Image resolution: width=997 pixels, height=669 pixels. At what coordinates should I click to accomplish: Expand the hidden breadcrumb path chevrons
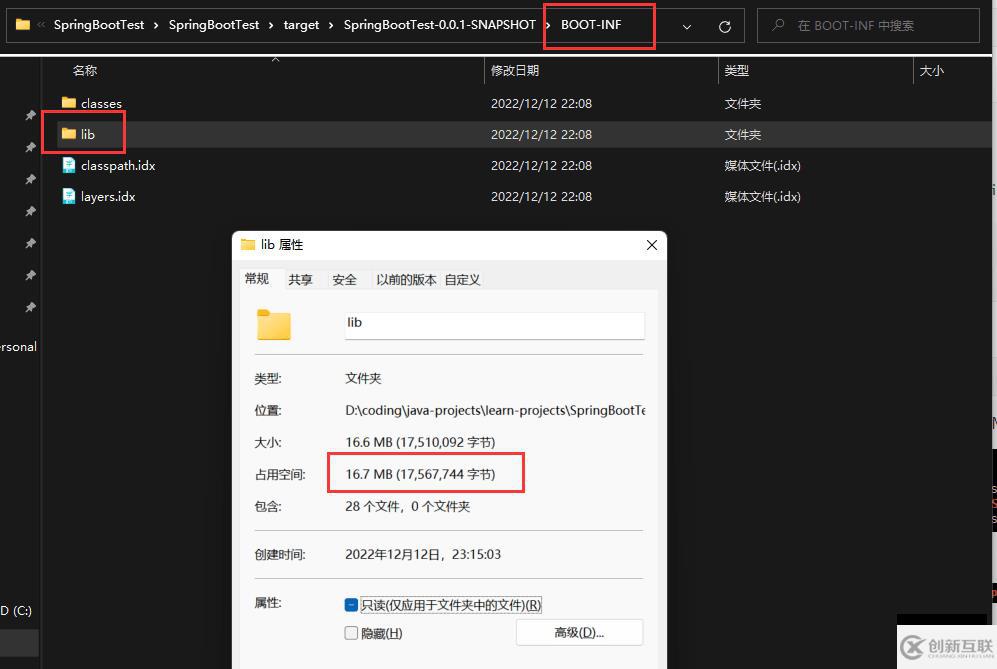click(41, 25)
